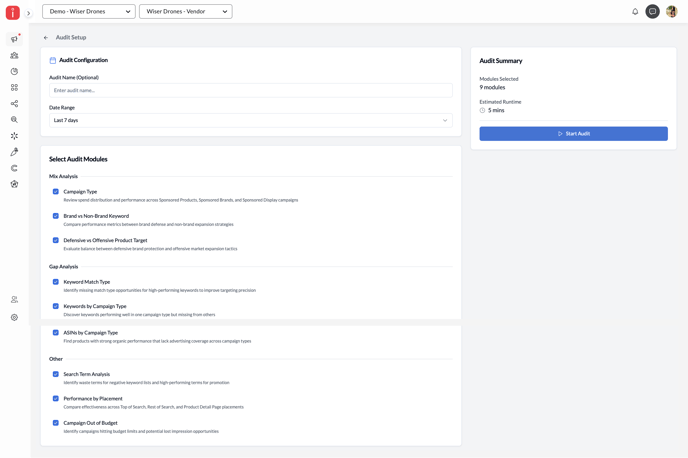Viewport: 688px width, 458px height.
Task: Open the magnifier search icon in sidebar
Action: coord(14,120)
